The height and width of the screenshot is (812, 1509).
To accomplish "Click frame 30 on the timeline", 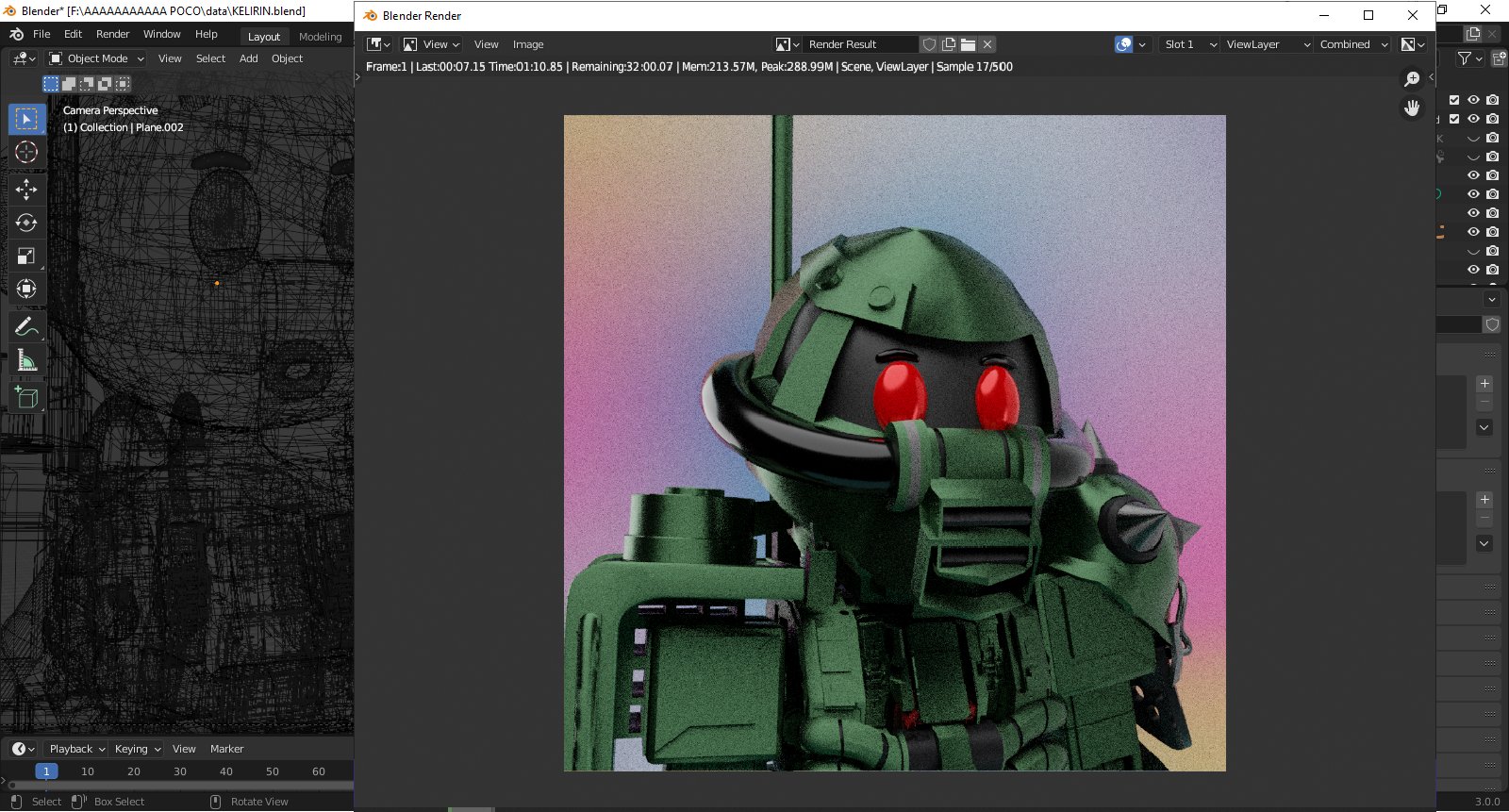I will tap(180, 771).
